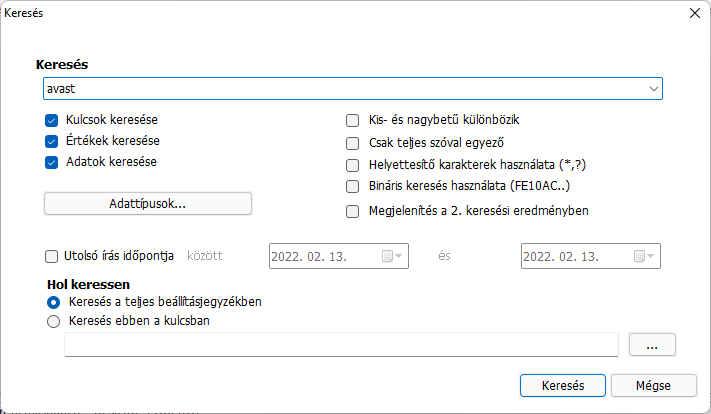Enable Helyettesítő karakterek használata checkbox
The image size is (711, 414).
(352, 165)
